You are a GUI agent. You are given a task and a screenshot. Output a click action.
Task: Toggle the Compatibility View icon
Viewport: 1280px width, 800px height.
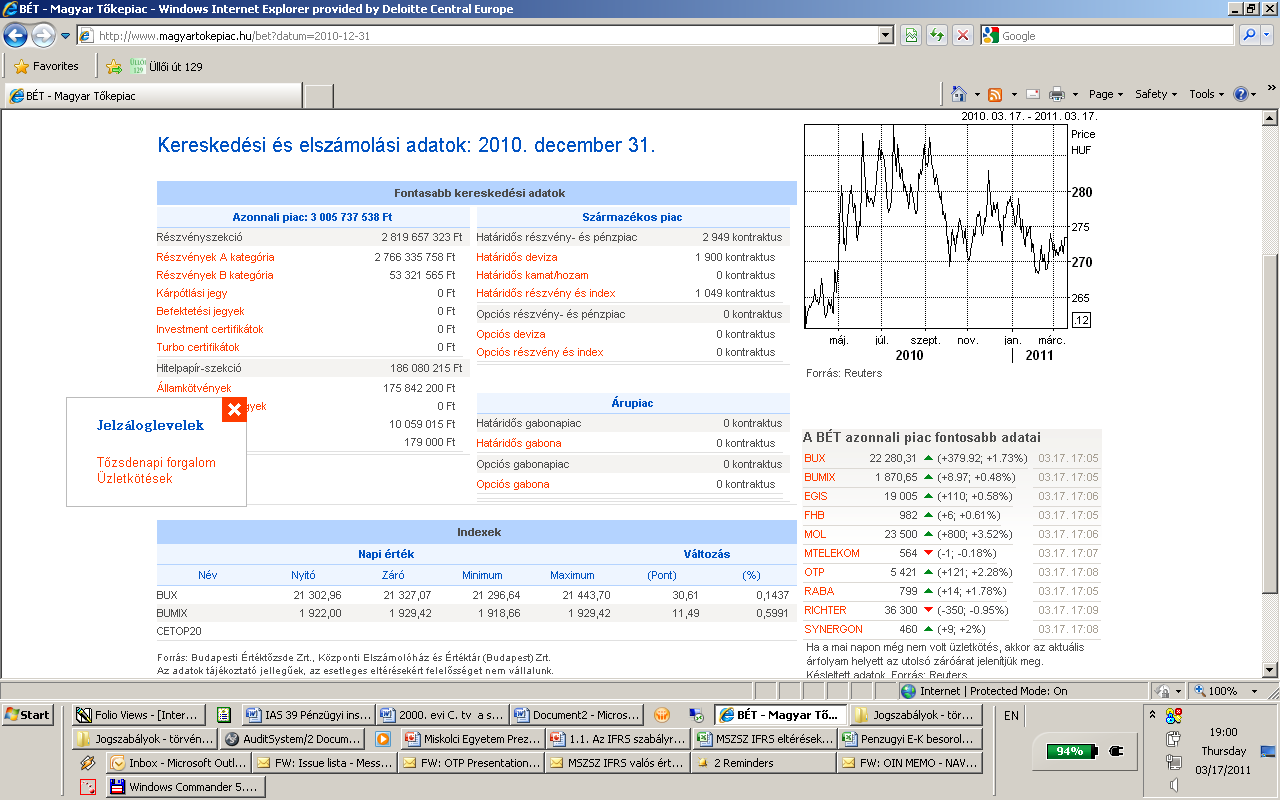tap(911, 36)
